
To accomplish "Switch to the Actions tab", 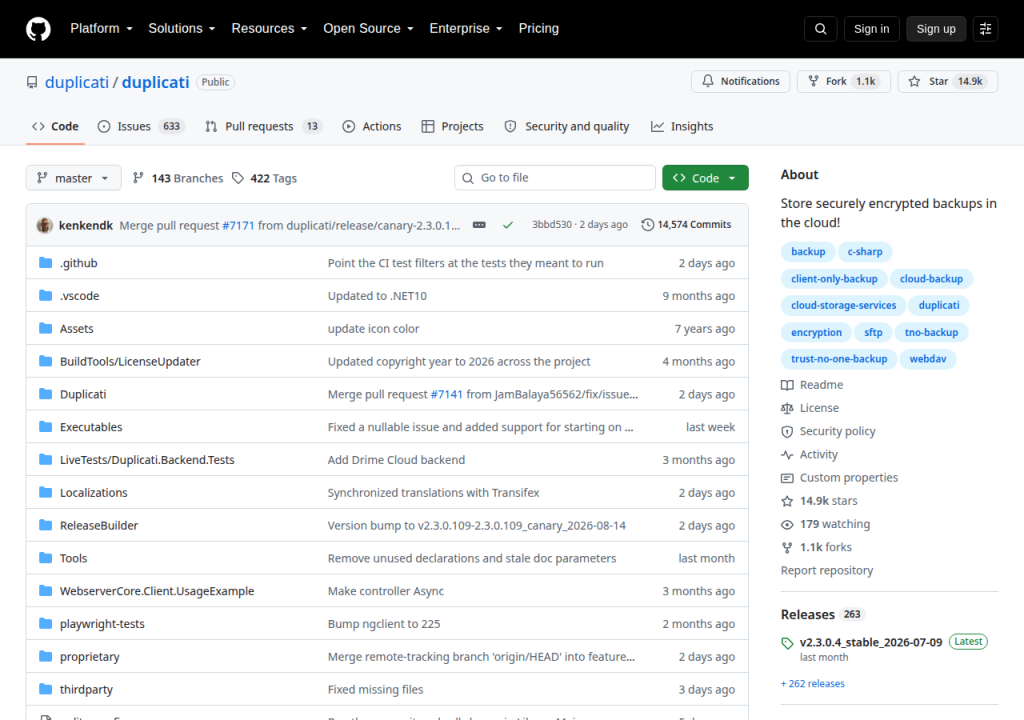I will coord(372,127).
